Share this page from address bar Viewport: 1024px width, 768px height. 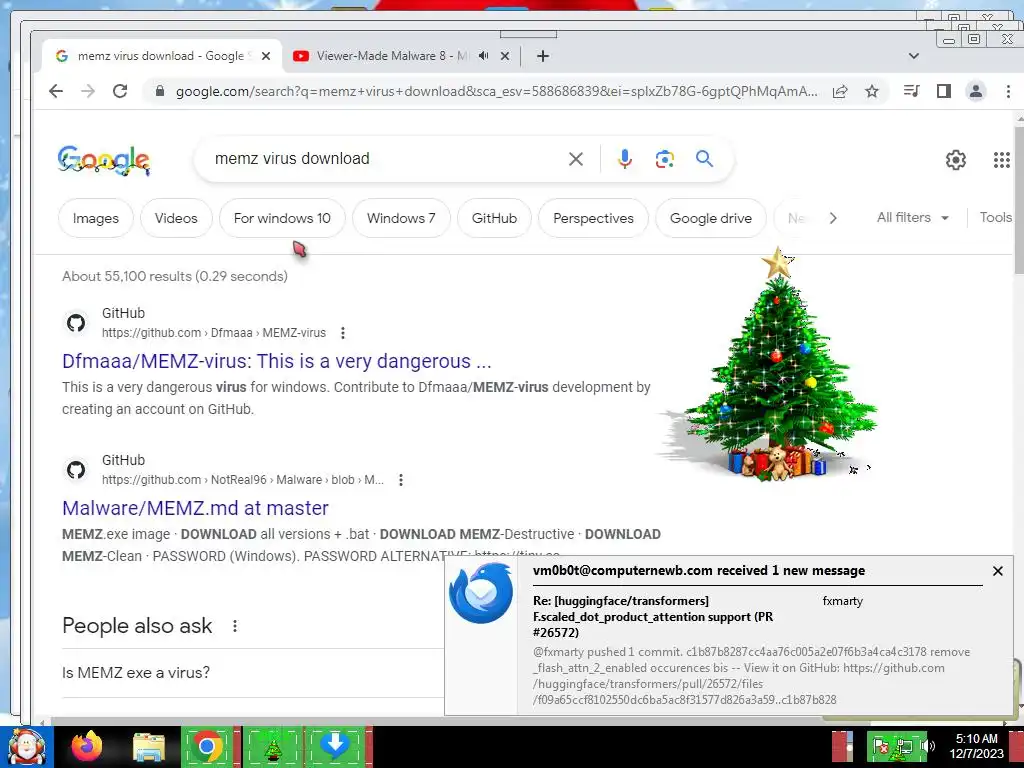[x=840, y=91]
